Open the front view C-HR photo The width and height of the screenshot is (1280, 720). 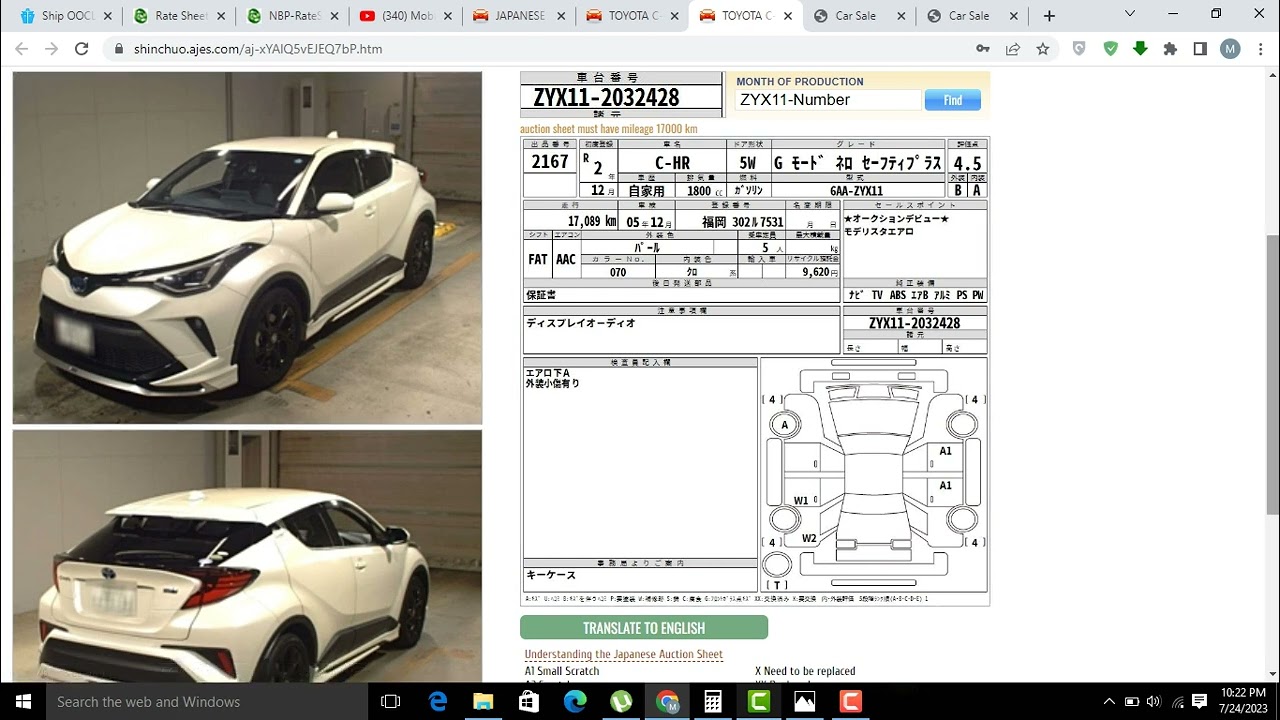pyautogui.click(x=247, y=248)
